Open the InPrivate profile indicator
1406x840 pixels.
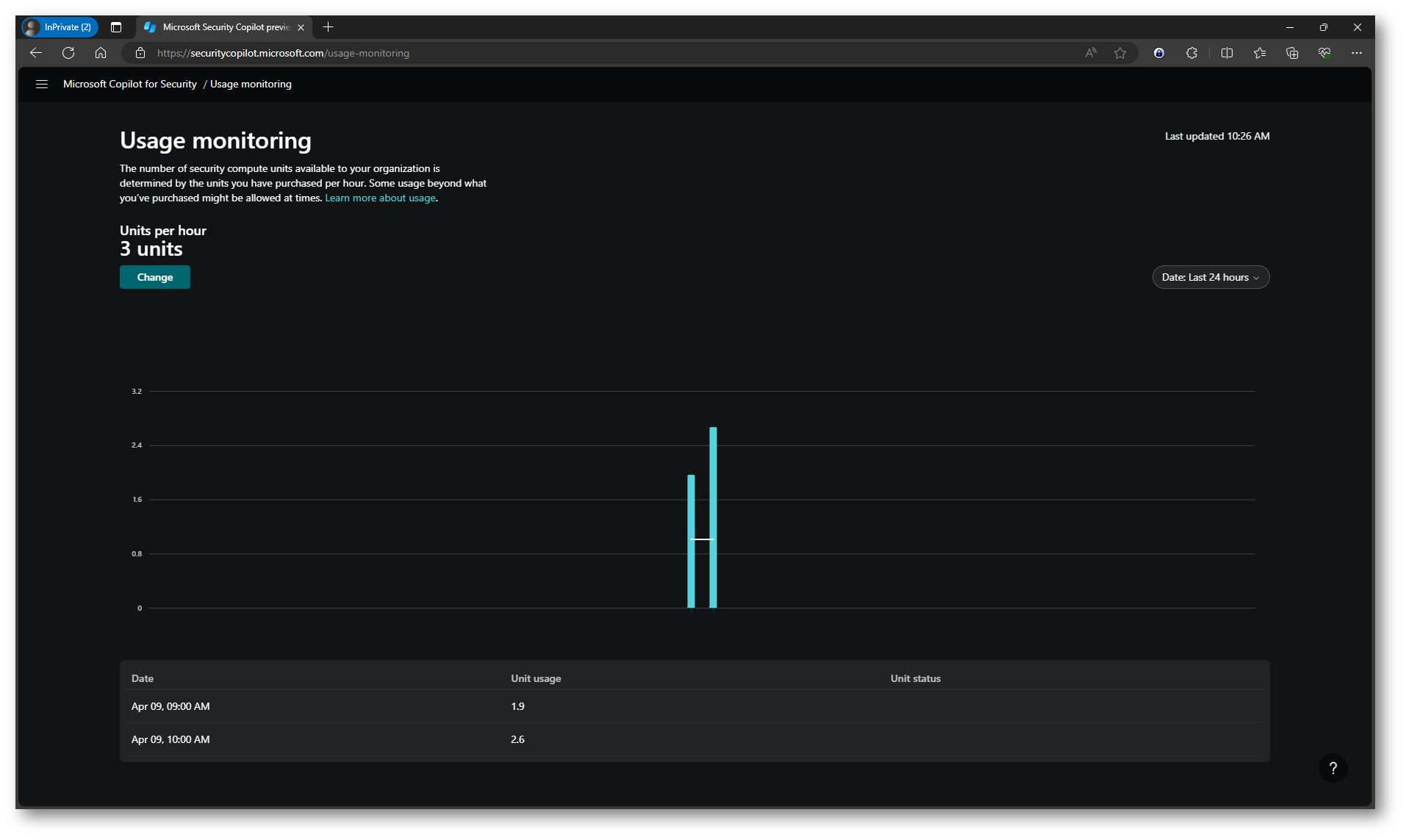(x=60, y=27)
